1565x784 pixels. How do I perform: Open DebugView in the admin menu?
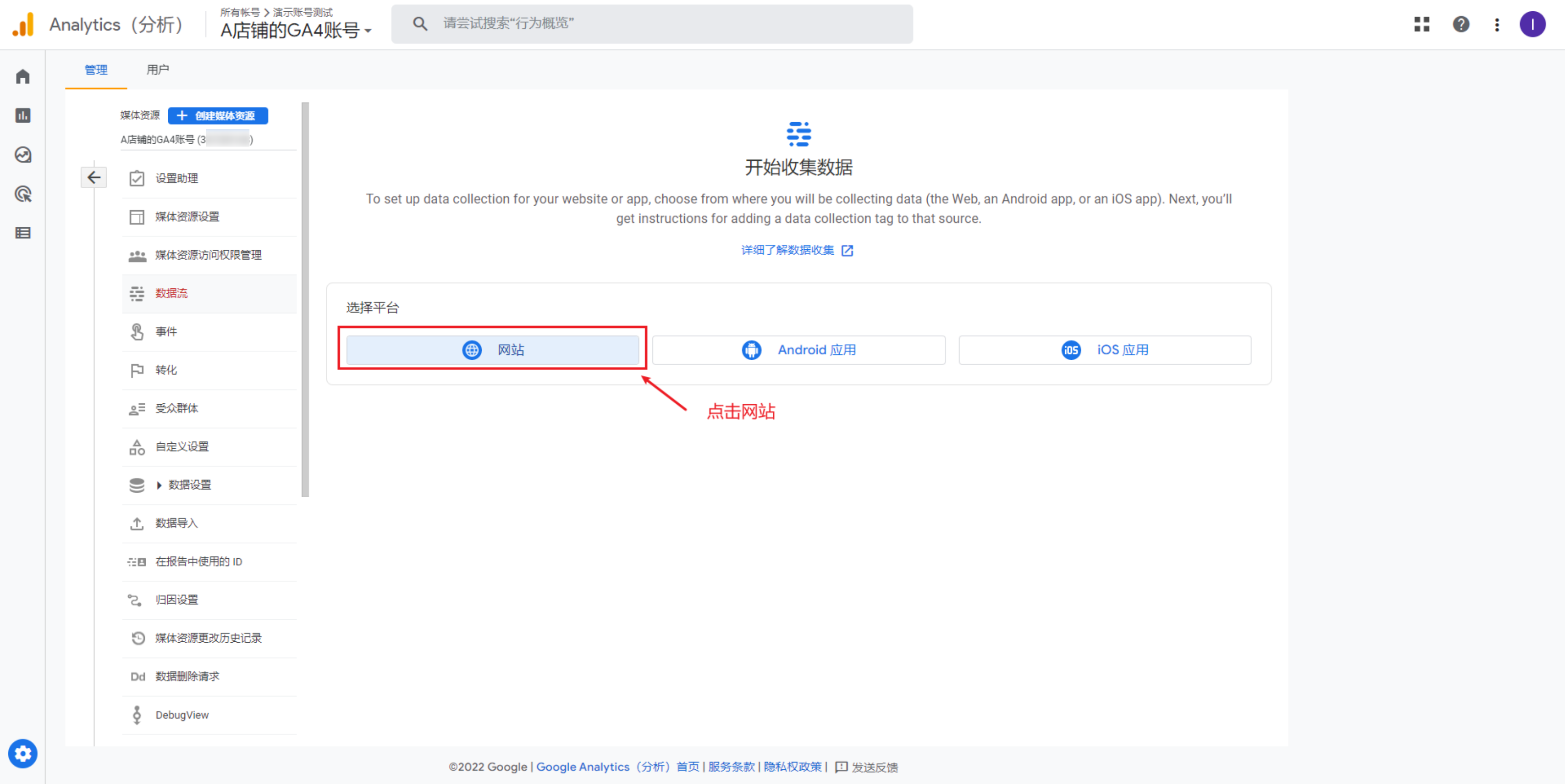coord(181,715)
